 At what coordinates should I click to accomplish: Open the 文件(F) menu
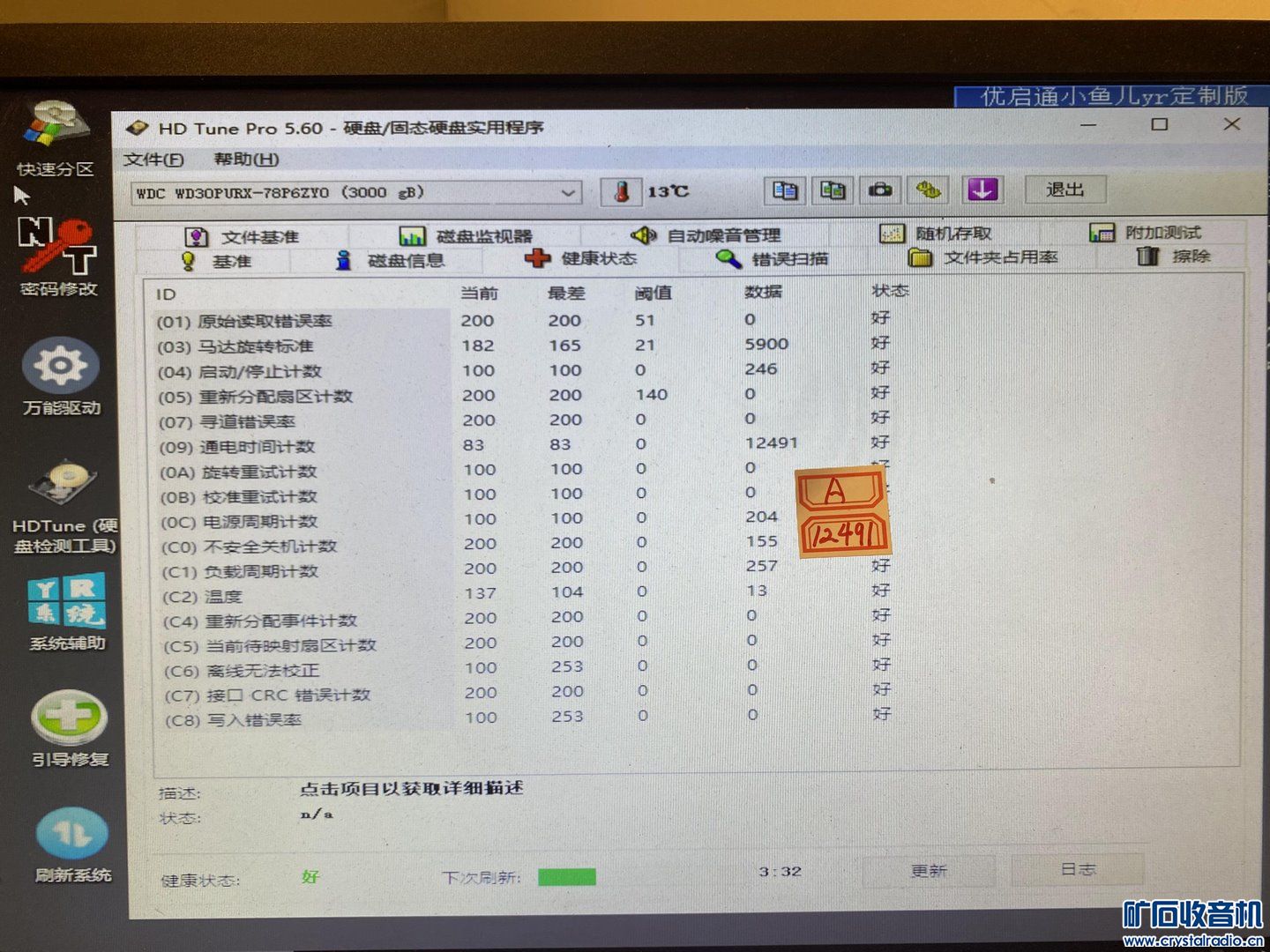[153, 160]
